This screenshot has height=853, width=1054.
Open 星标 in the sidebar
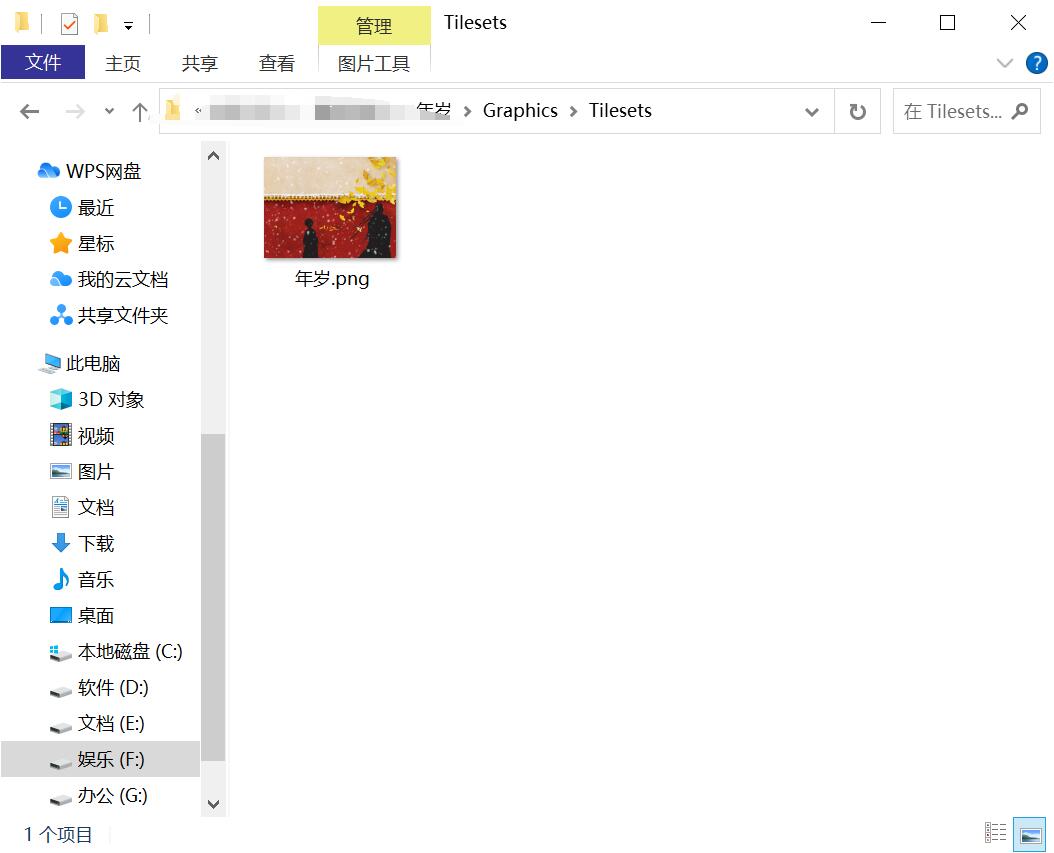coord(82,243)
